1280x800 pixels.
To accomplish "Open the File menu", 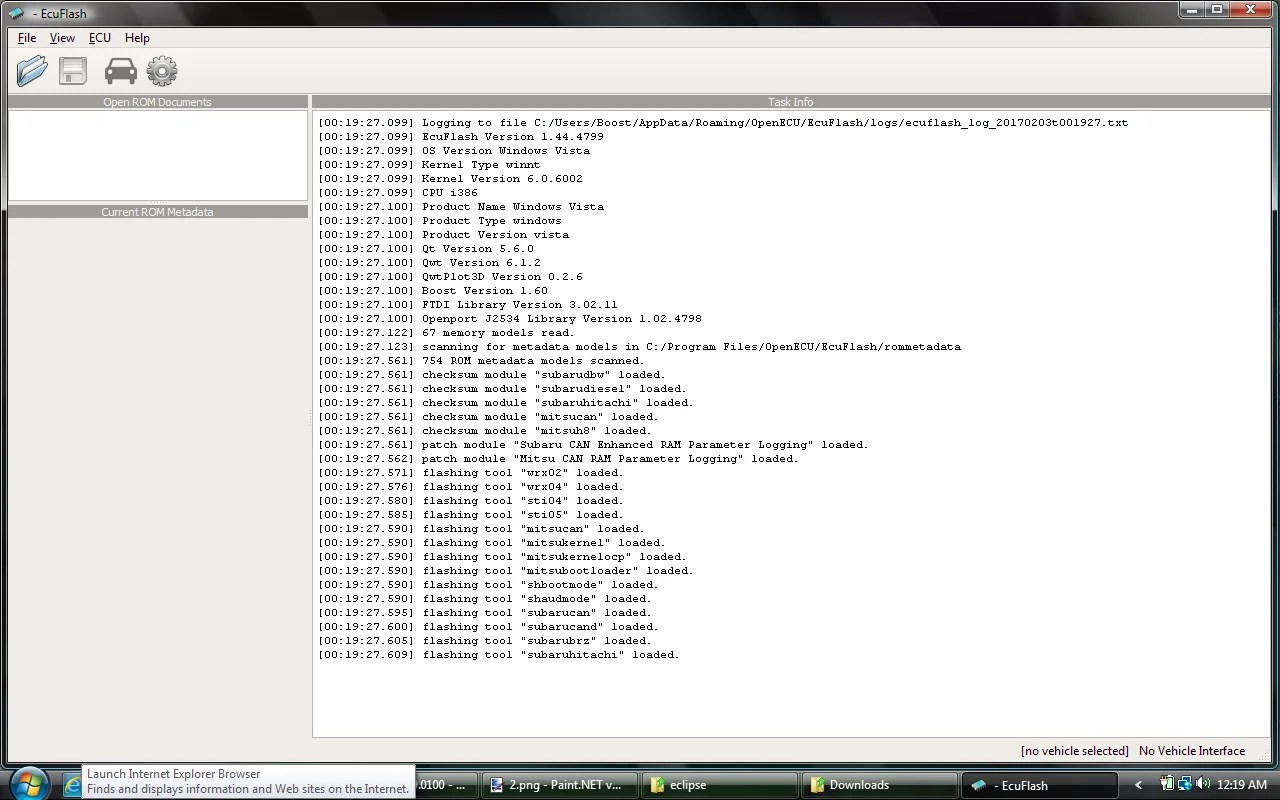I will tap(27, 38).
